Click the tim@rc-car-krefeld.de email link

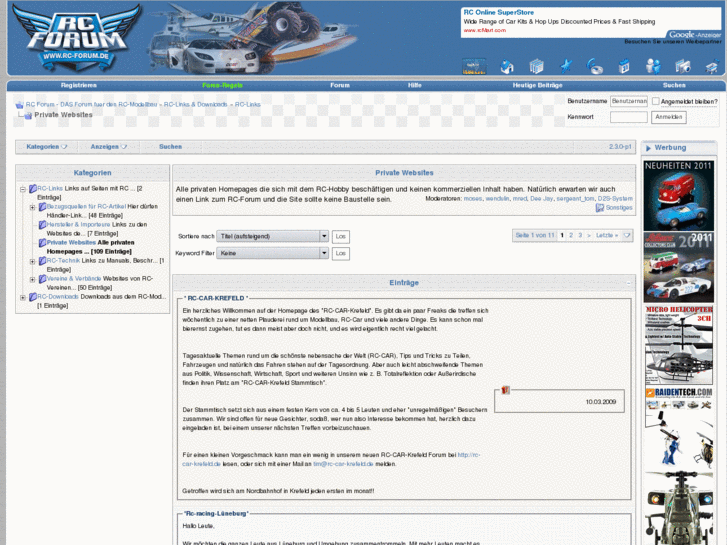point(343,464)
